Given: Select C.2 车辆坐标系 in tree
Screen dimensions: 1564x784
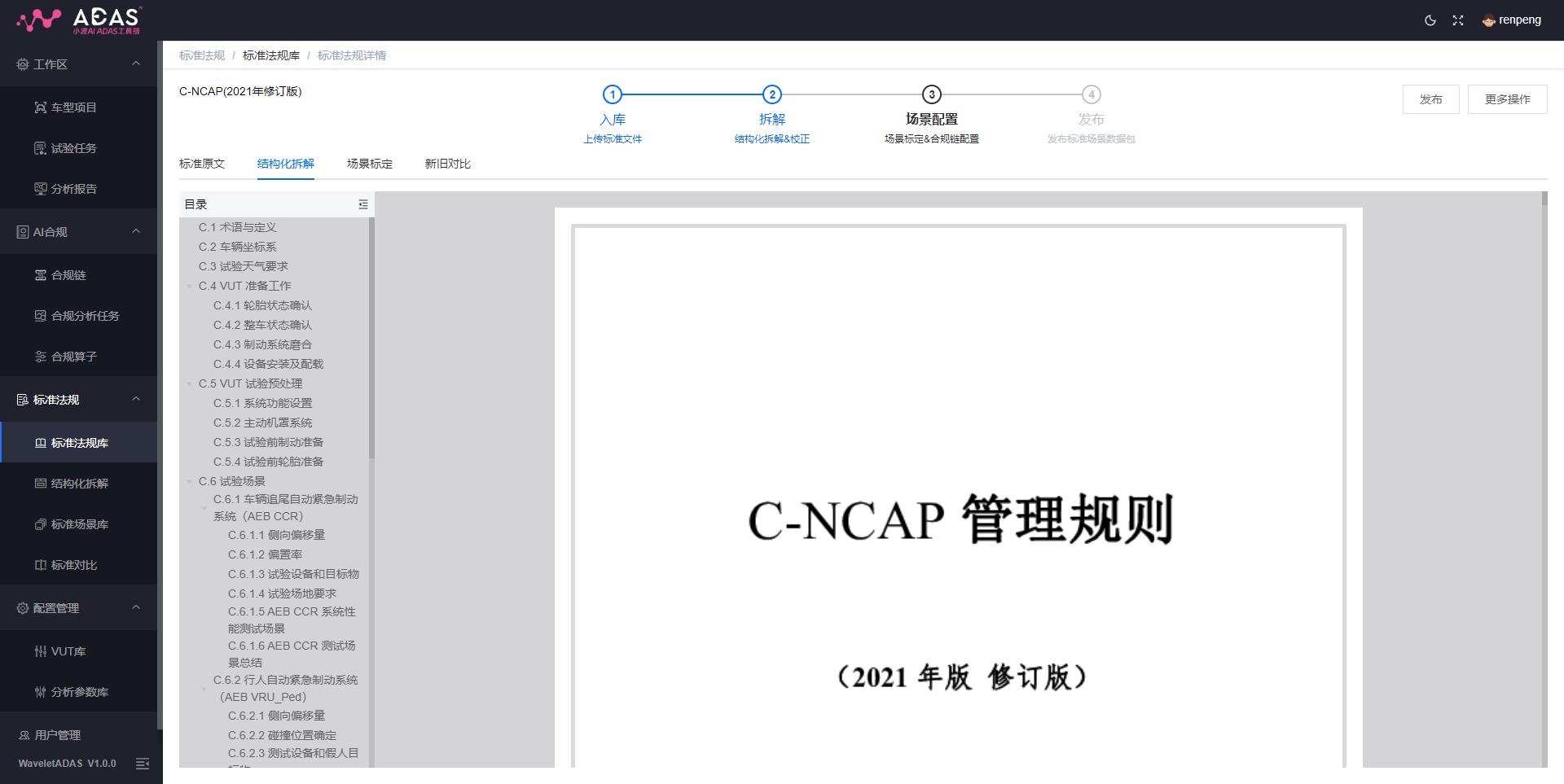Looking at the screenshot, I should [x=237, y=247].
